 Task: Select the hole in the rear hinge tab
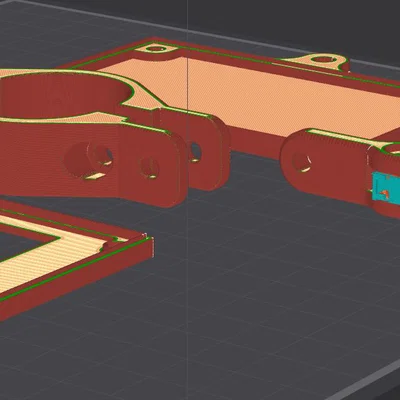[195, 152]
